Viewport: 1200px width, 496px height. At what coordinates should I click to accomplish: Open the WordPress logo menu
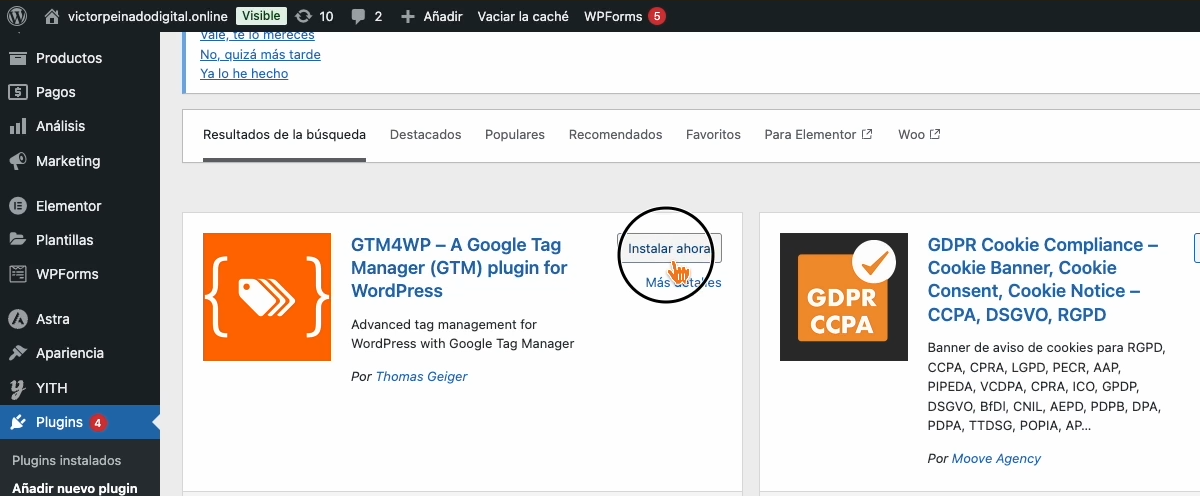coord(17,16)
